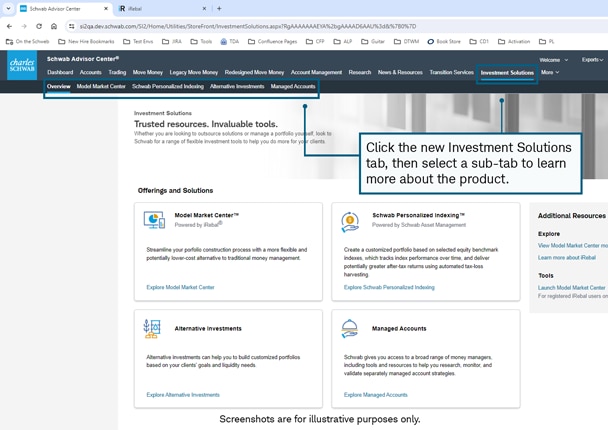Open the ALP bookmark folder
Screen dimensions: 608x430
pyautogui.click(x=343, y=41)
